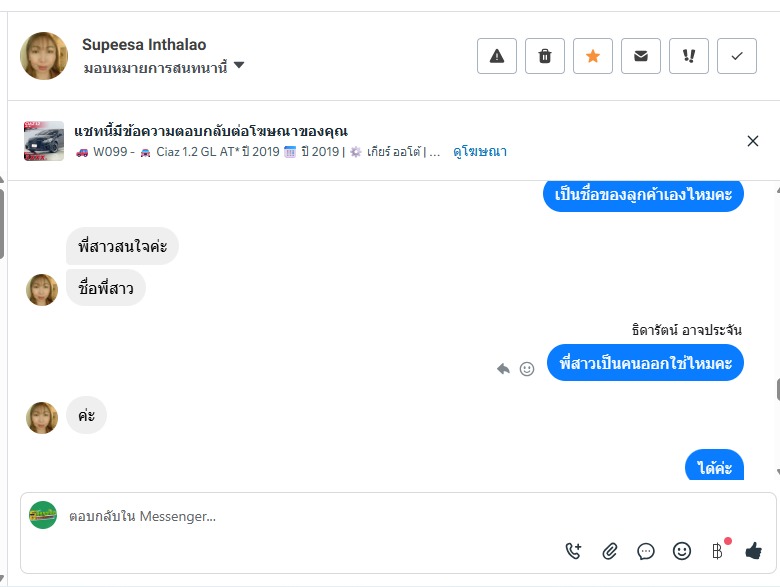Click the orange star follow-up icon
The width and height of the screenshot is (780, 587).
click(x=593, y=56)
